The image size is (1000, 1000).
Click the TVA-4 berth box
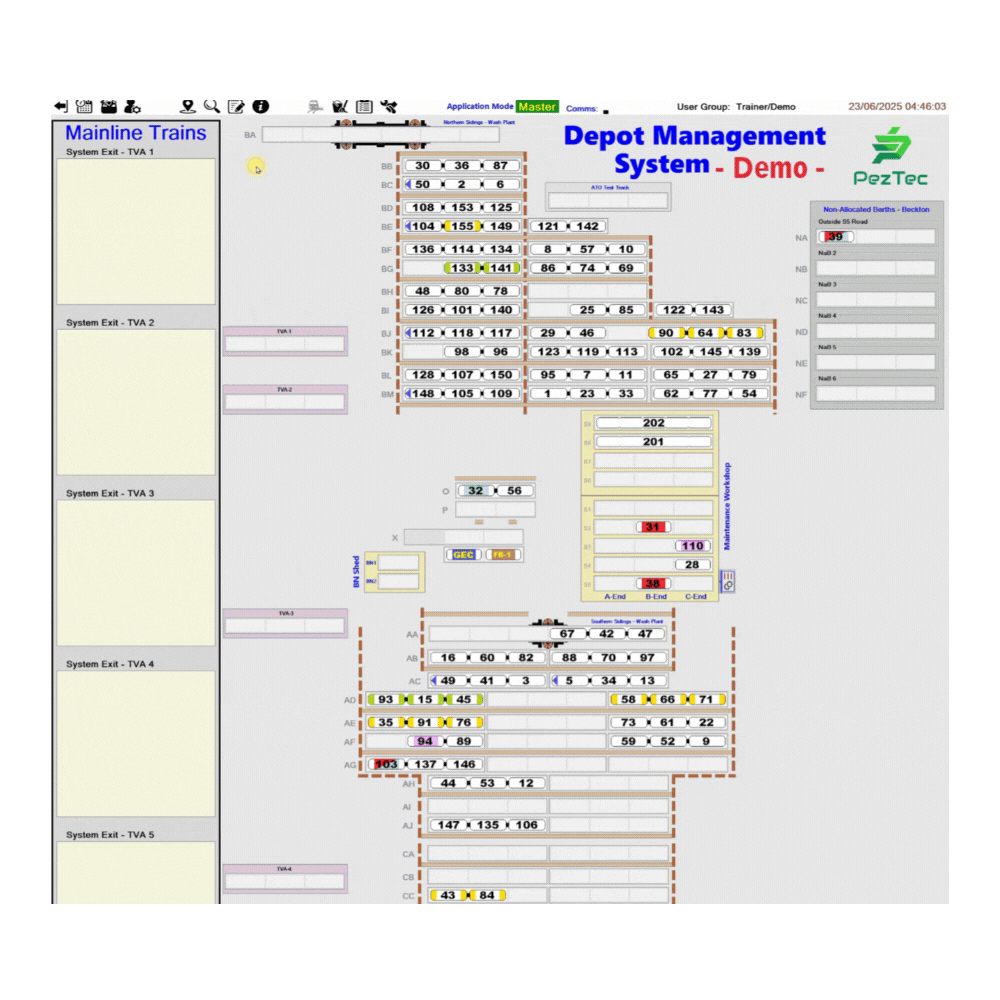pyautogui.click(x=285, y=881)
